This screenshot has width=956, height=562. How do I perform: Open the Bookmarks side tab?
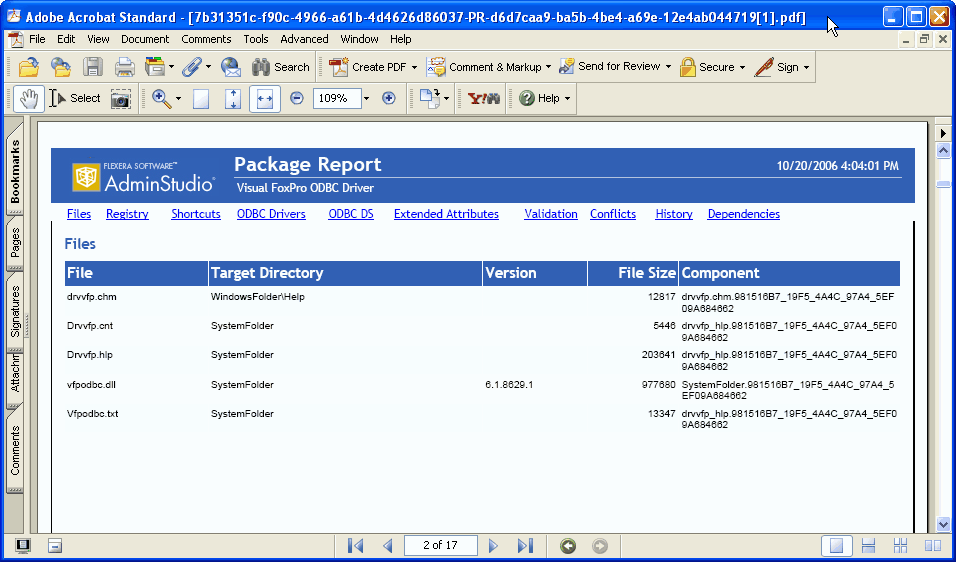[15, 172]
